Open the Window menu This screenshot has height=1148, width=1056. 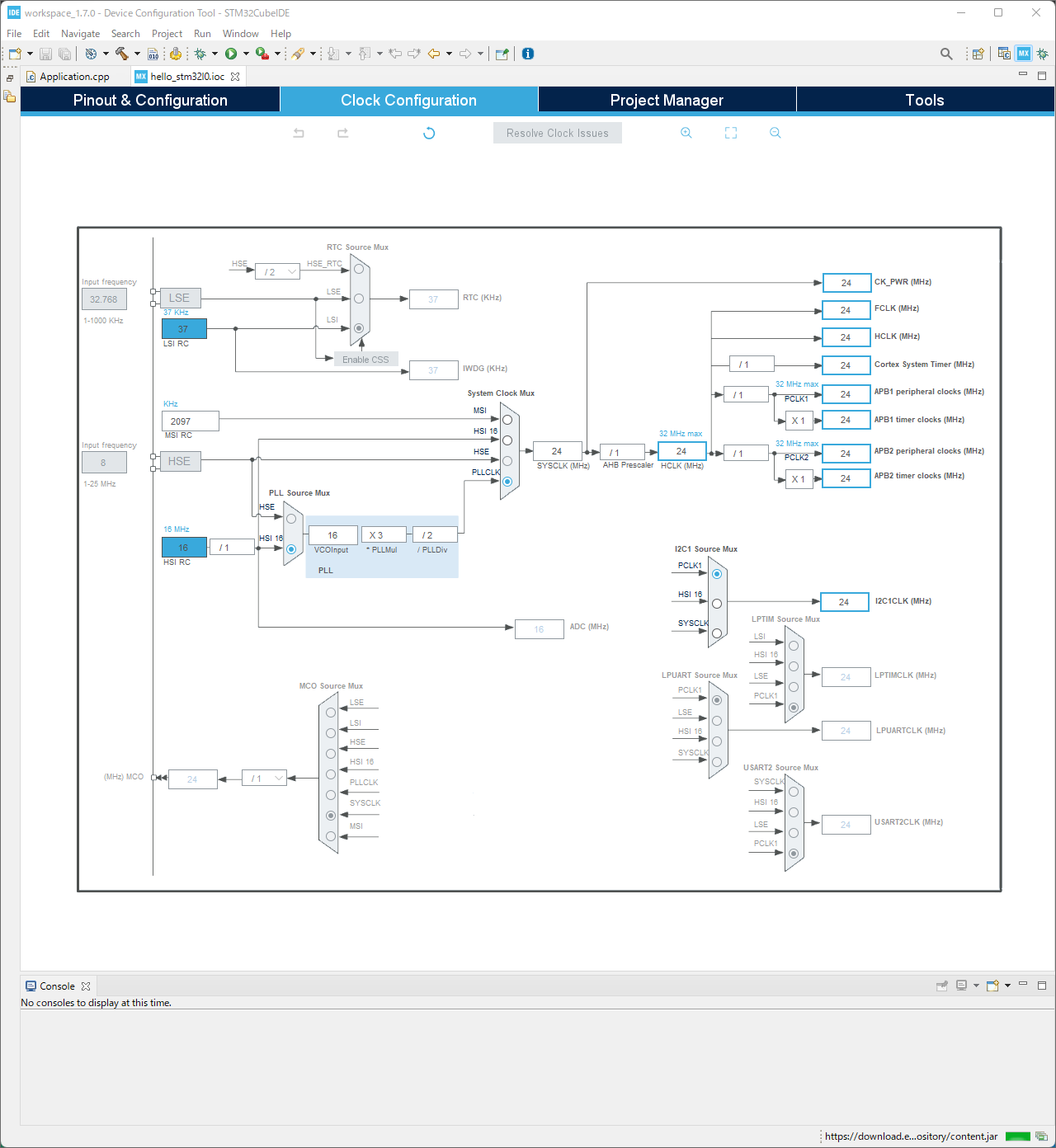point(240,34)
